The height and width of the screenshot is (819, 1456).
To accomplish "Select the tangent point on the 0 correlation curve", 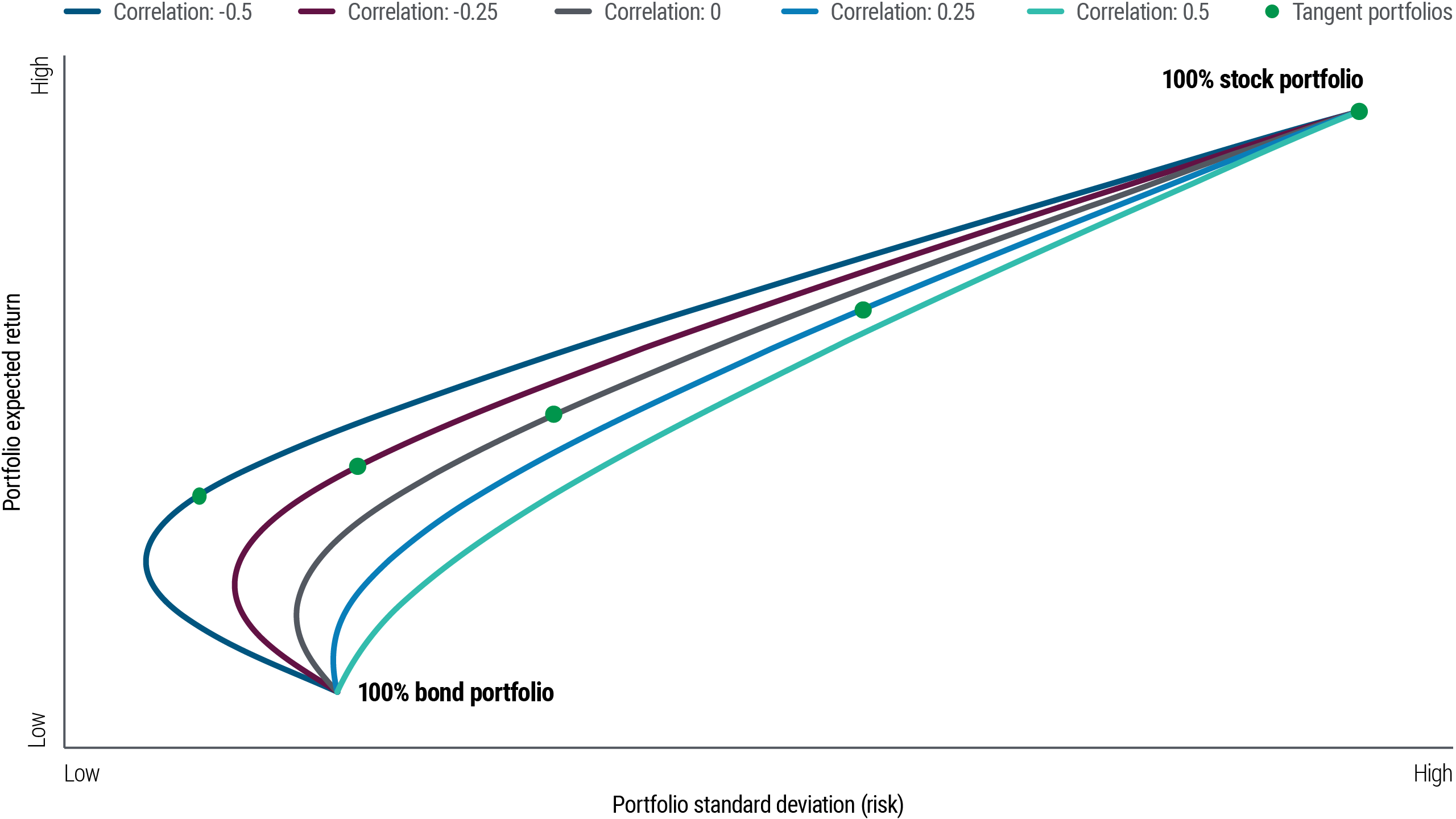I will [x=554, y=413].
